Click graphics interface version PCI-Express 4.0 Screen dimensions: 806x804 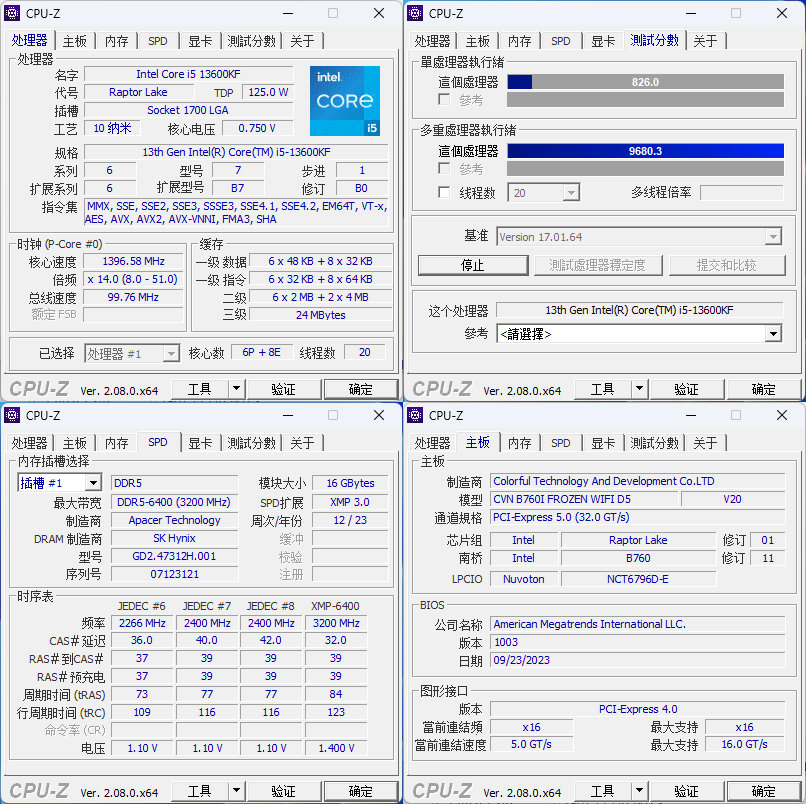637,709
